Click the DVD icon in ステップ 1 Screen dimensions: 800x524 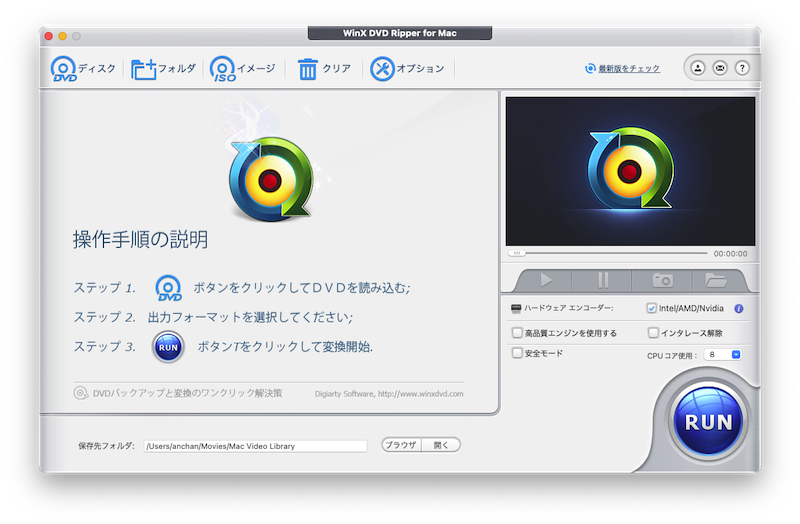tap(168, 288)
